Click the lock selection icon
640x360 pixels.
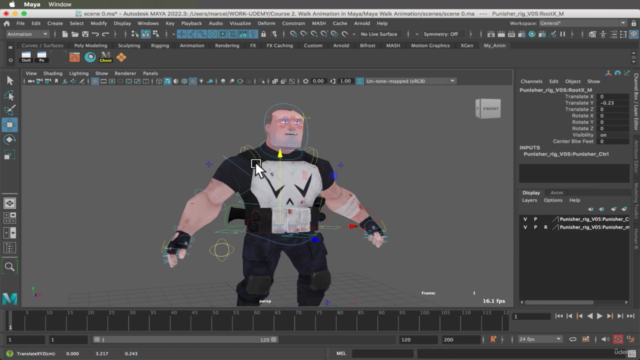(x=263, y=34)
